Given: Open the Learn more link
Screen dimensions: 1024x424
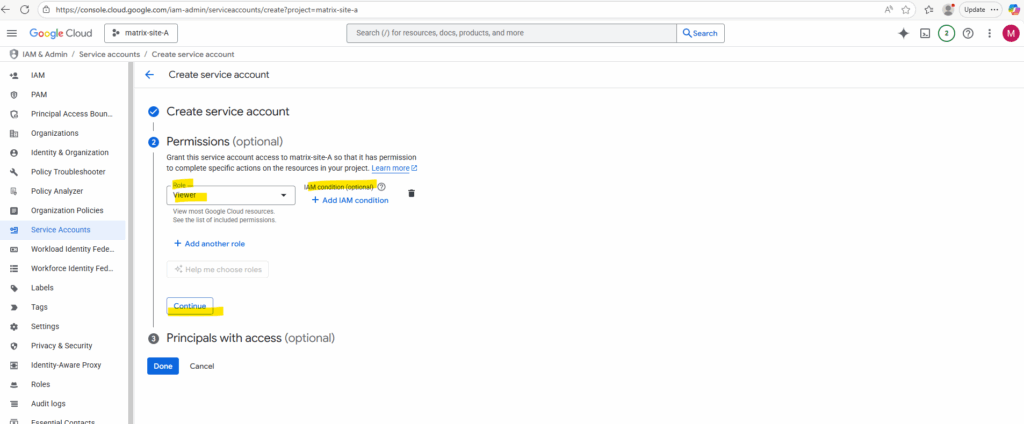Looking at the screenshot, I should coord(394,168).
